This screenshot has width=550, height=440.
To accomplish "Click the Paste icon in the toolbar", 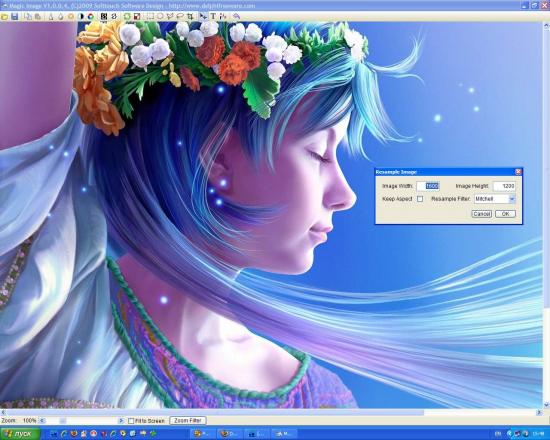I will pyautogui.click(x=38, y=16).
